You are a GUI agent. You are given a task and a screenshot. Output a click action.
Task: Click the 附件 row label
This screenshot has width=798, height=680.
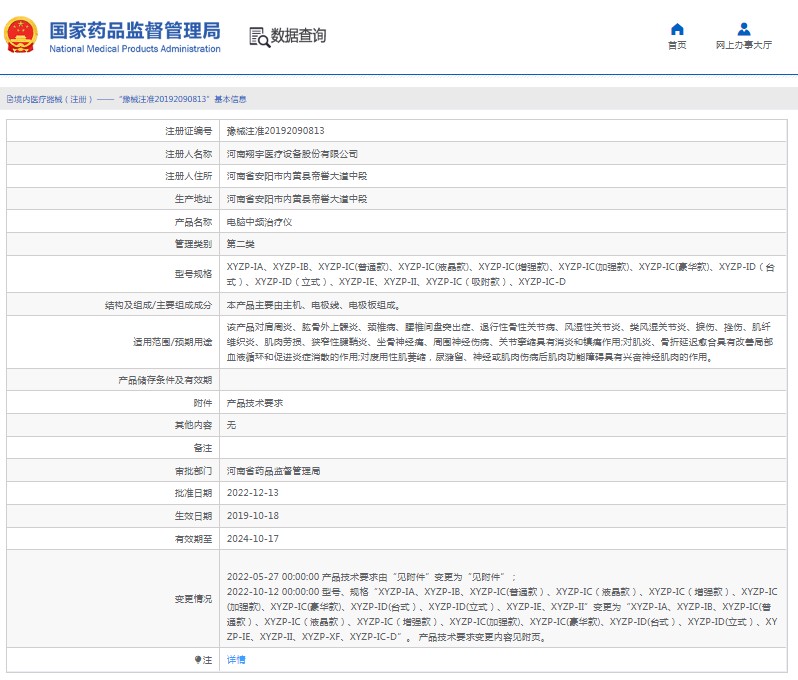[203, 403]
